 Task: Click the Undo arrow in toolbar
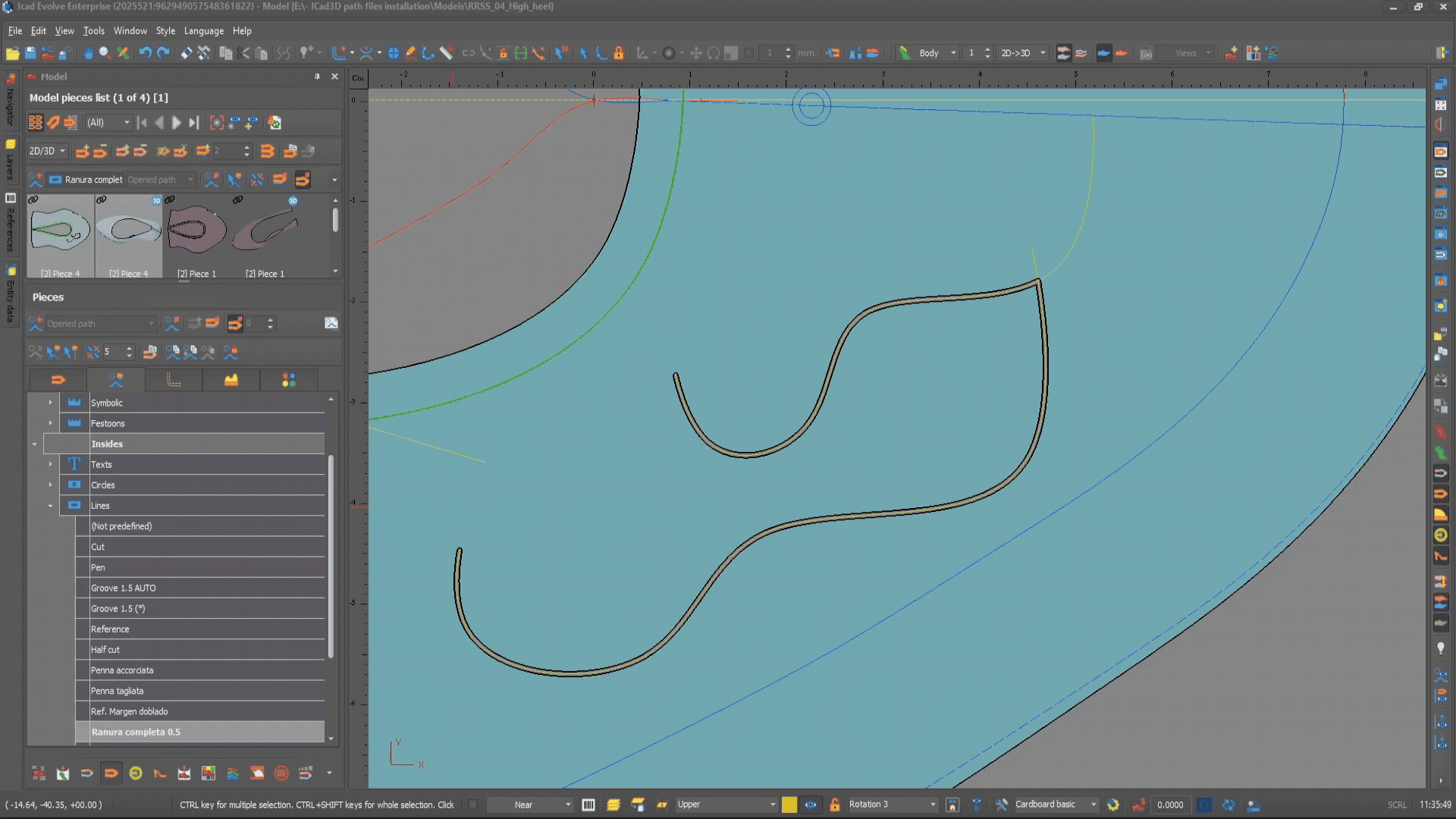(x=144, y=53)
